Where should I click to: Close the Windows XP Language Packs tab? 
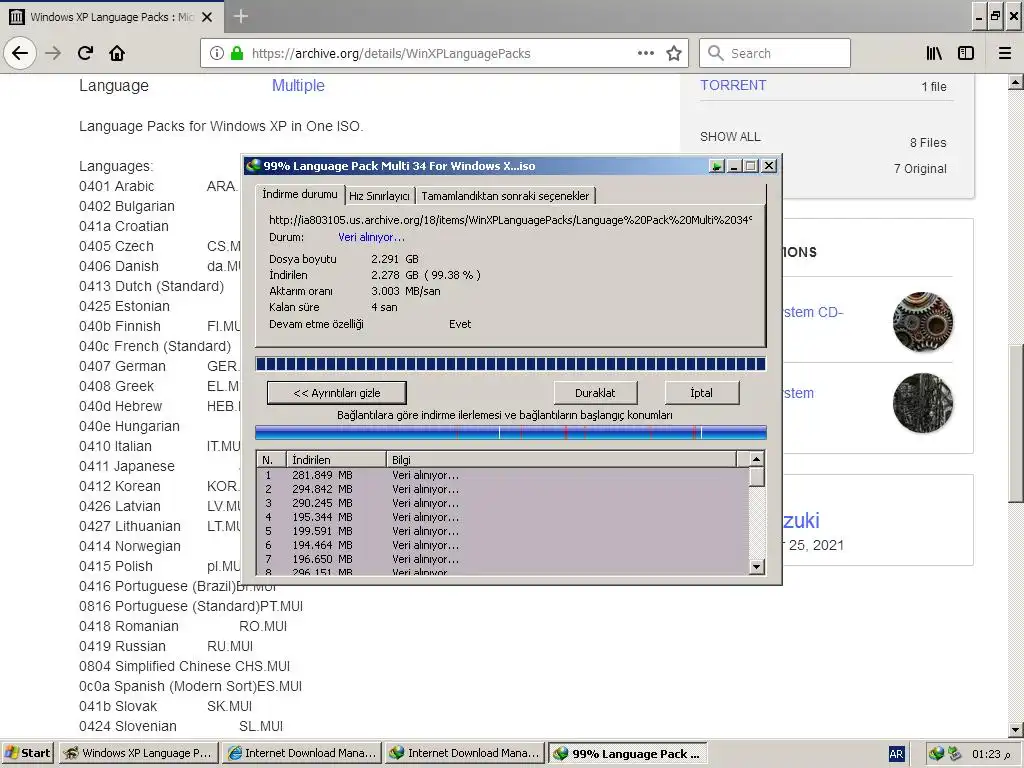pos(207,17)
